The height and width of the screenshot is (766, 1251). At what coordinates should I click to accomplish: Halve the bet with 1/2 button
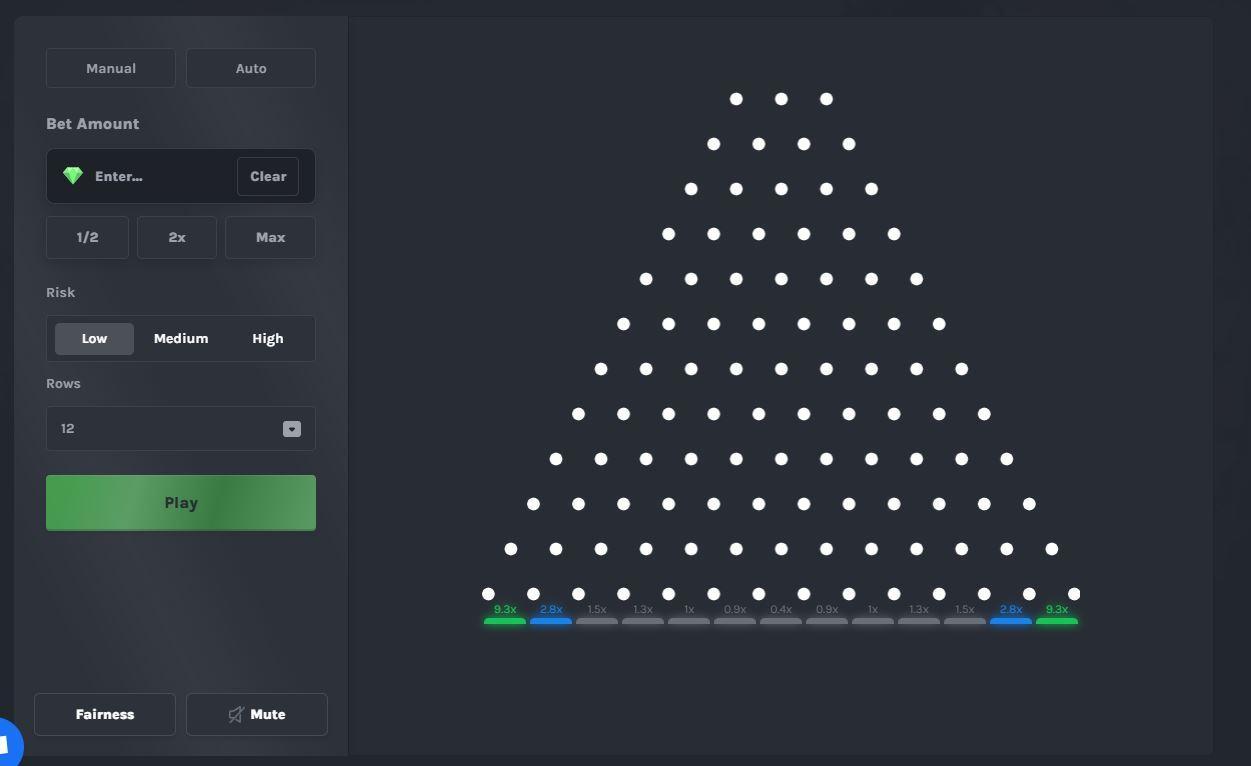pyautogui.click(x=87, y=238)
